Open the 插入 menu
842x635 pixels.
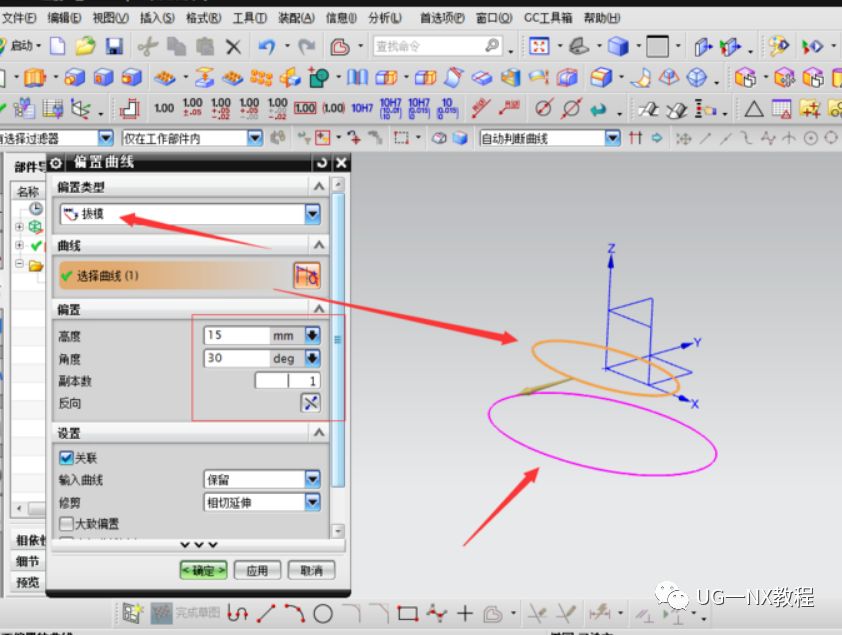click(x=157, y=18)
